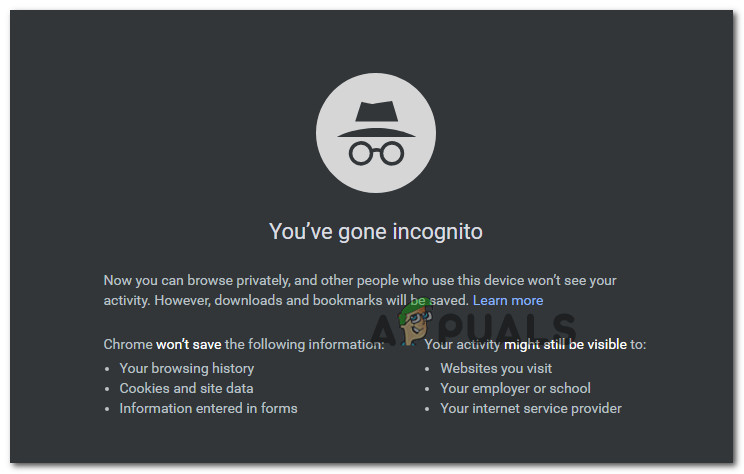Screen dimensions: 744x474
Task: Click the bold "might still be visible" text
Action: point(566,344)
